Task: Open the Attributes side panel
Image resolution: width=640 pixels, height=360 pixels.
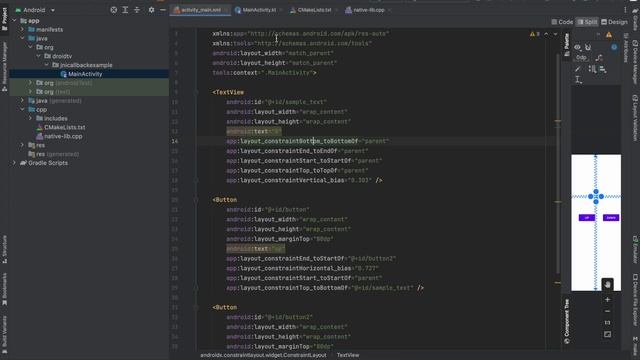Action: click(x=626, y=47)
